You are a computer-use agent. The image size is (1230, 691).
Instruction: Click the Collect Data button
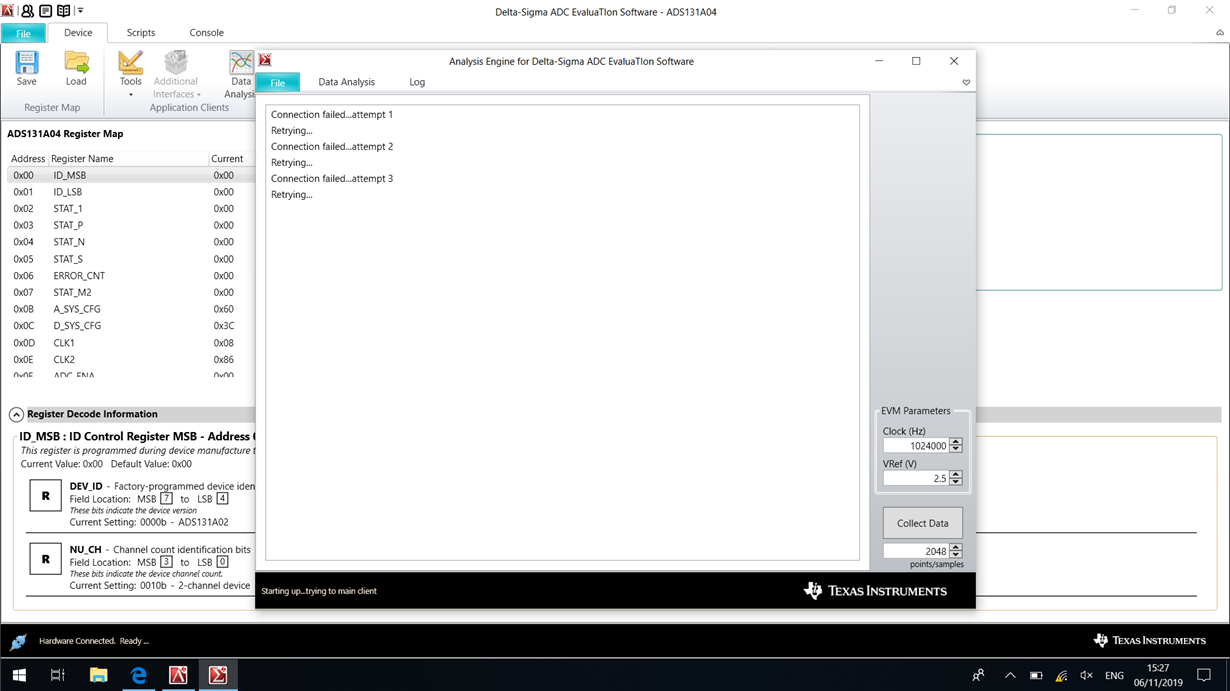(x=923, y=523)
